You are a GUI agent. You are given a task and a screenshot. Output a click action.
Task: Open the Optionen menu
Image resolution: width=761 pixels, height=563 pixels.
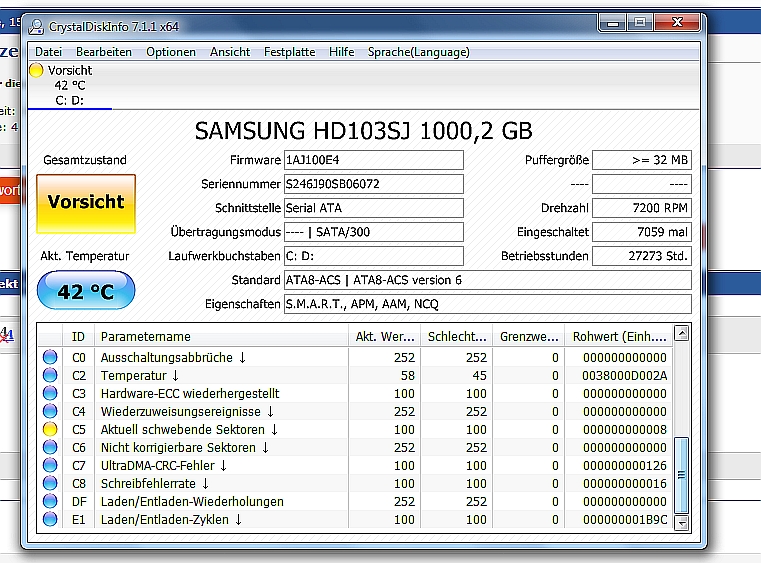(171, 52)
